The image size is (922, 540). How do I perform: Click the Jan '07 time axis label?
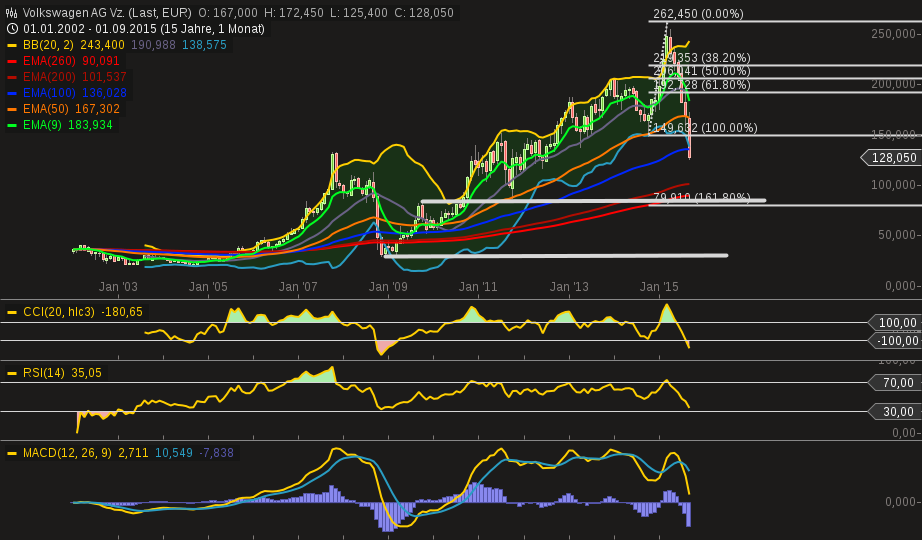coord(298,286)
